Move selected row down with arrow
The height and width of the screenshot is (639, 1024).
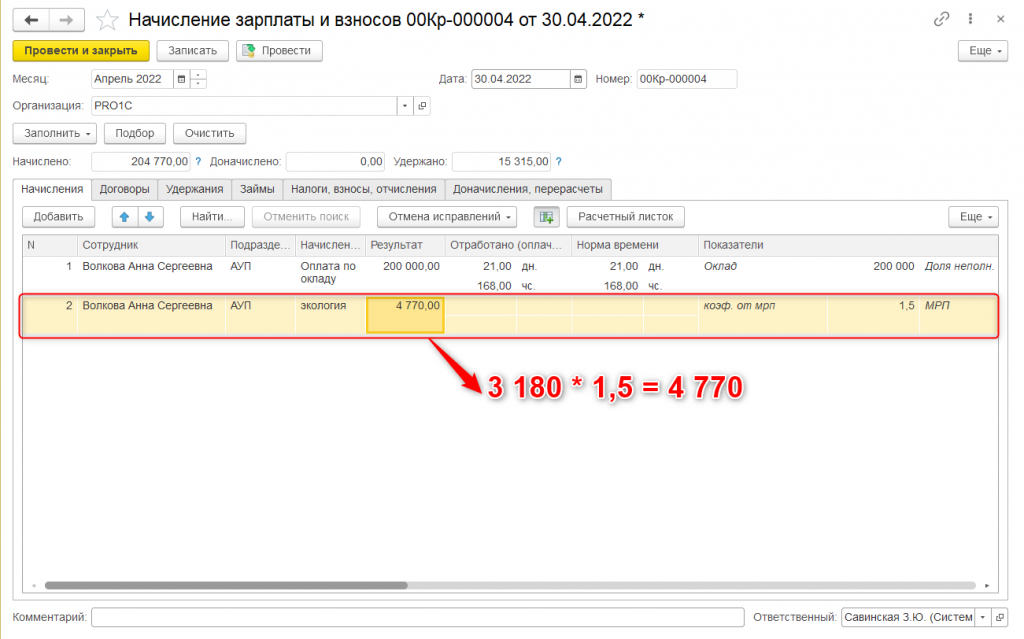pos(149,216)
